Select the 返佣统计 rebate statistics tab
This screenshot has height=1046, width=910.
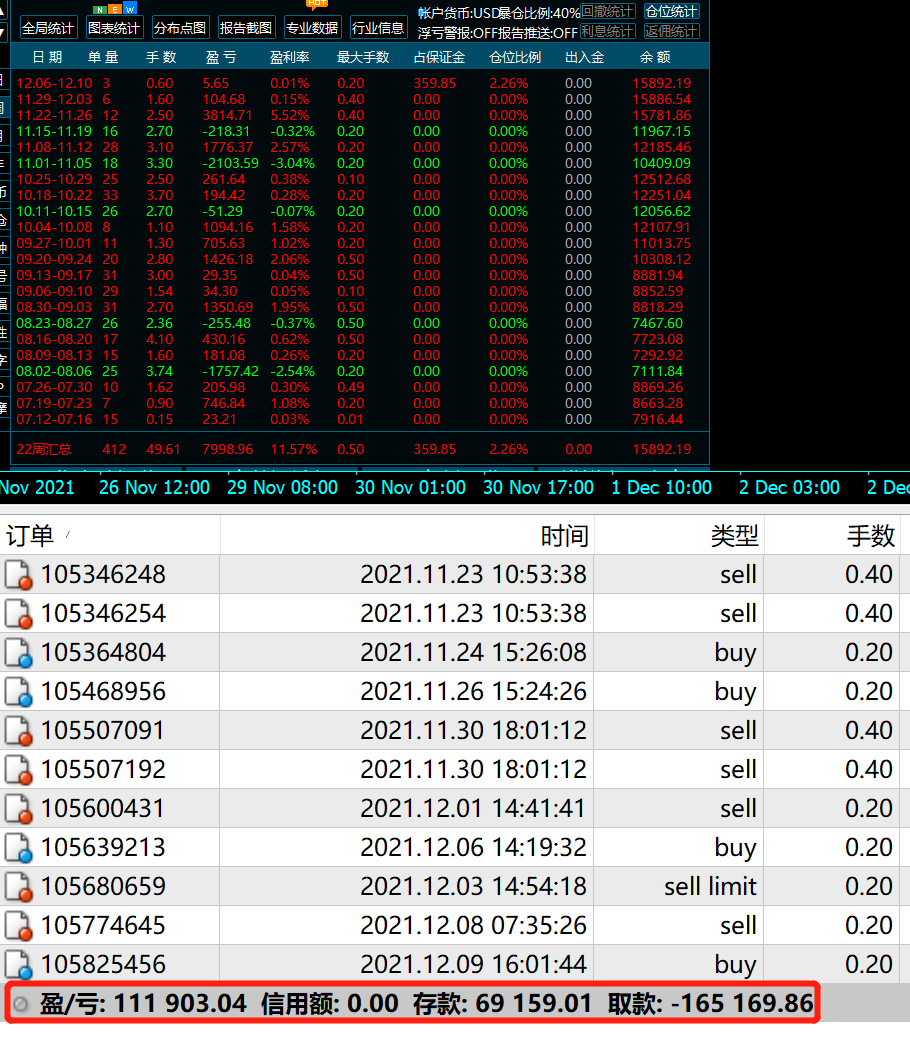point(671,31)
